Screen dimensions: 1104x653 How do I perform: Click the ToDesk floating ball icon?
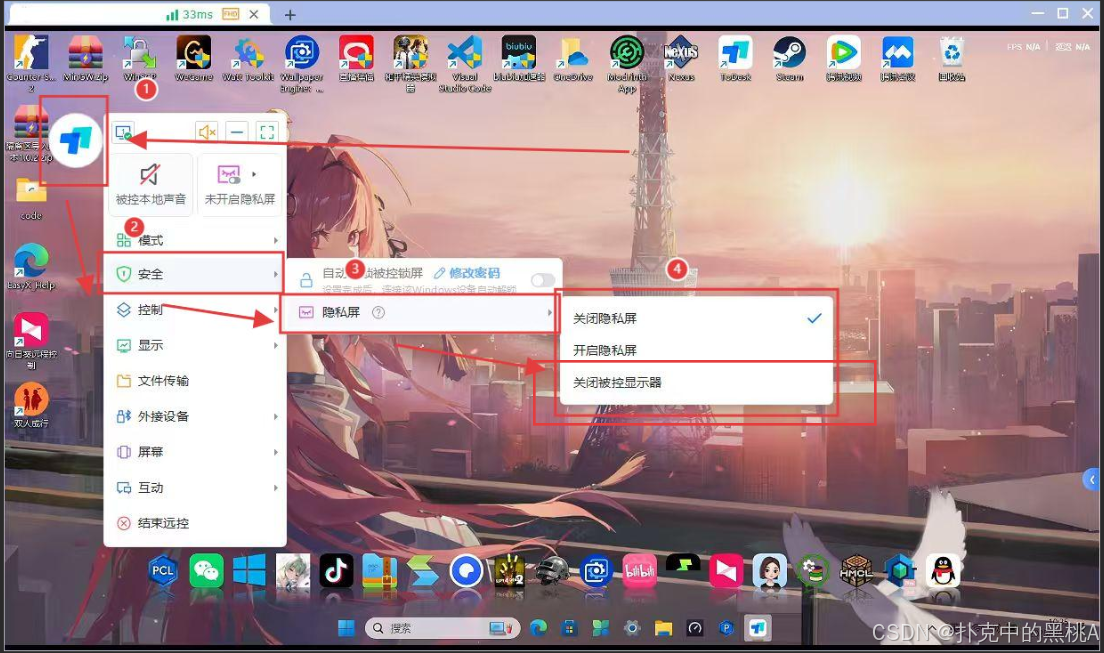click(x=75, y=141)
